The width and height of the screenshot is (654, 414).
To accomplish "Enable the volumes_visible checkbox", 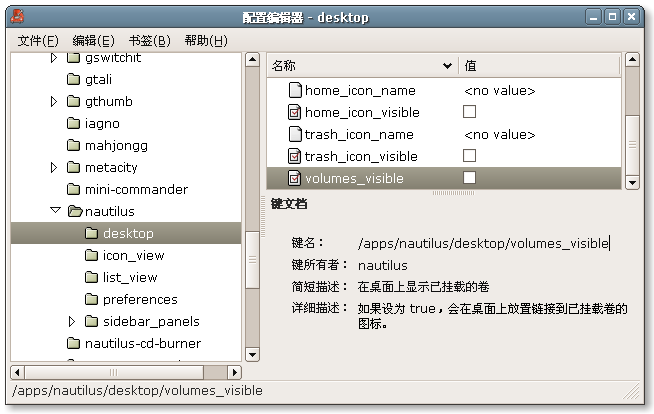I will coord(469,178).
